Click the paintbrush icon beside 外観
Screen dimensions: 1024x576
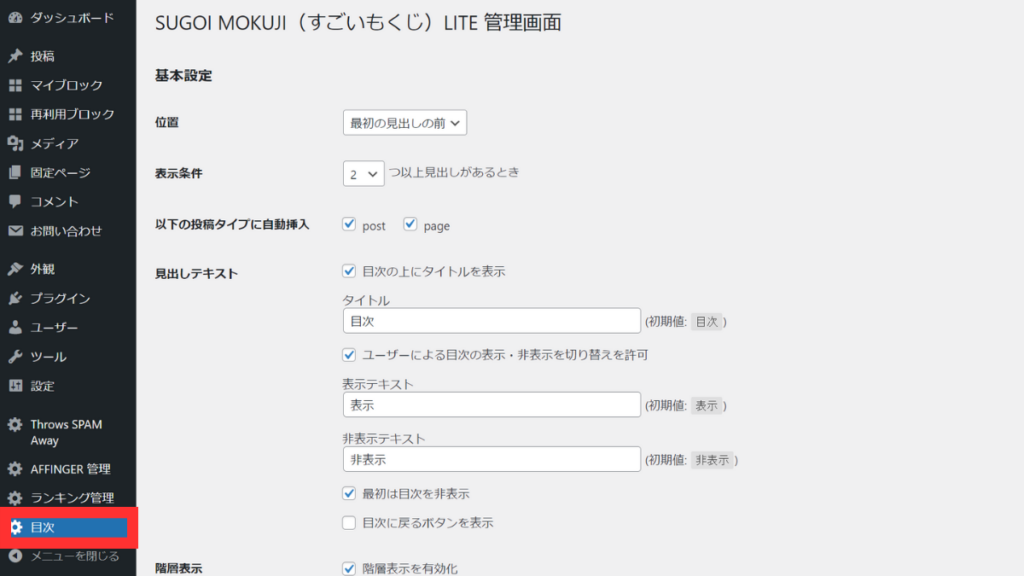(15, 269)
